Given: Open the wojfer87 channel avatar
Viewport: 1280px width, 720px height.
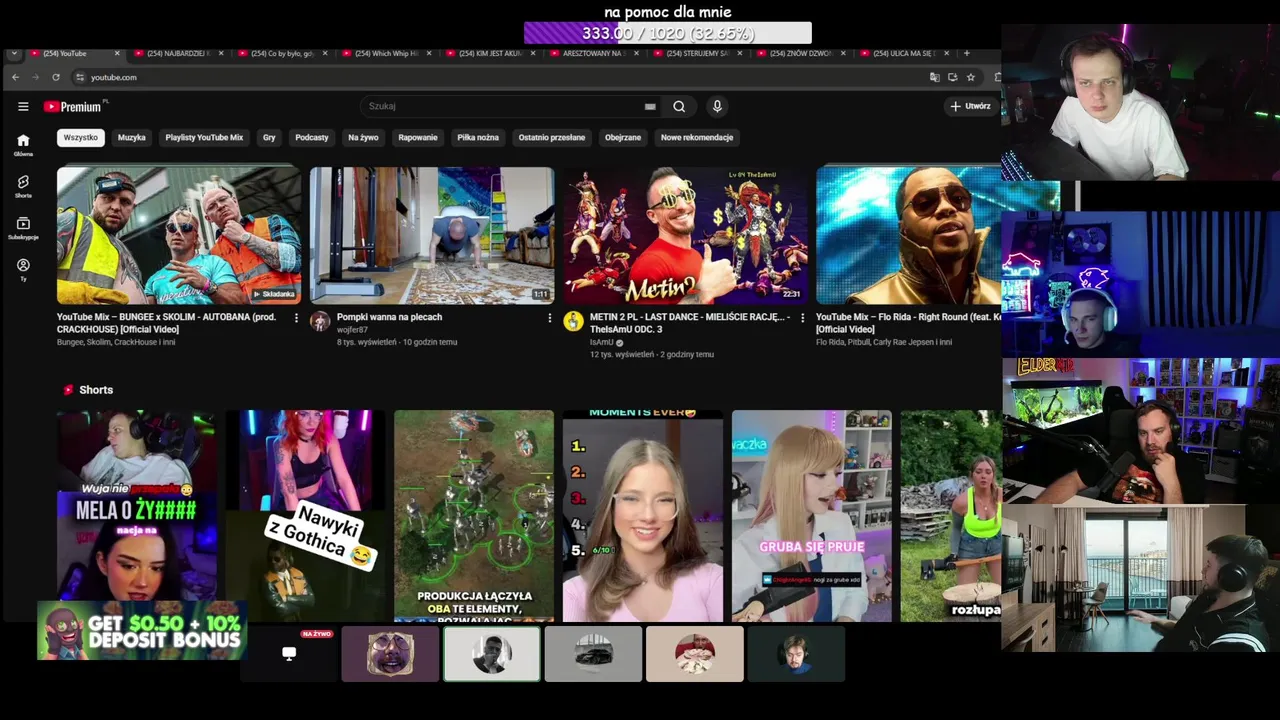Looking at the screenshot, I should [x=320, y=321].
